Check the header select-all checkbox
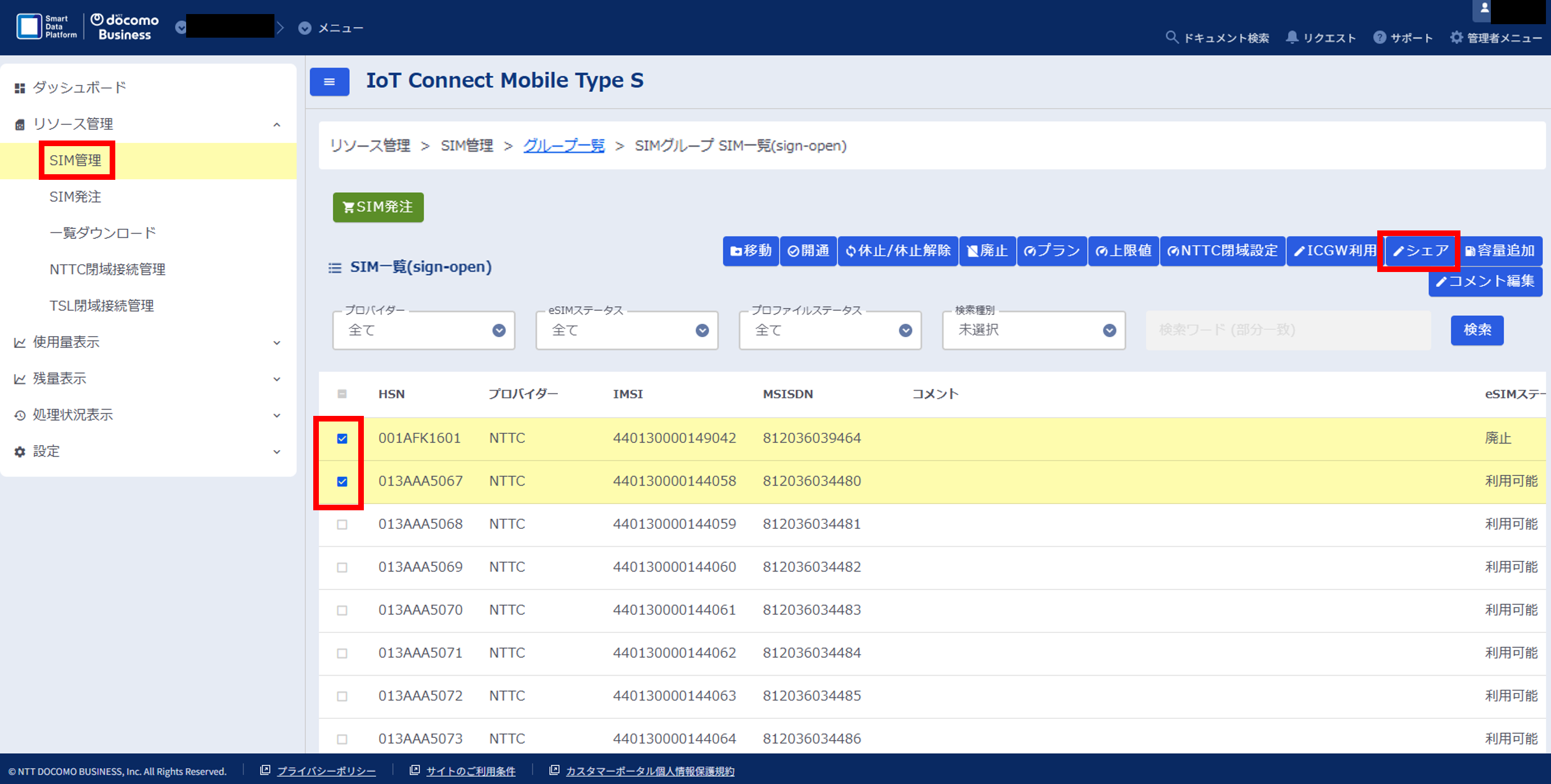Viewport: 1551px width, 784px height. [x=341, y=393]
